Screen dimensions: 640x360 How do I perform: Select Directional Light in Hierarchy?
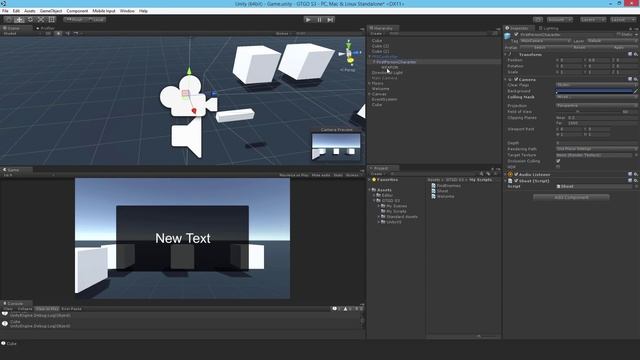[387, 73]
